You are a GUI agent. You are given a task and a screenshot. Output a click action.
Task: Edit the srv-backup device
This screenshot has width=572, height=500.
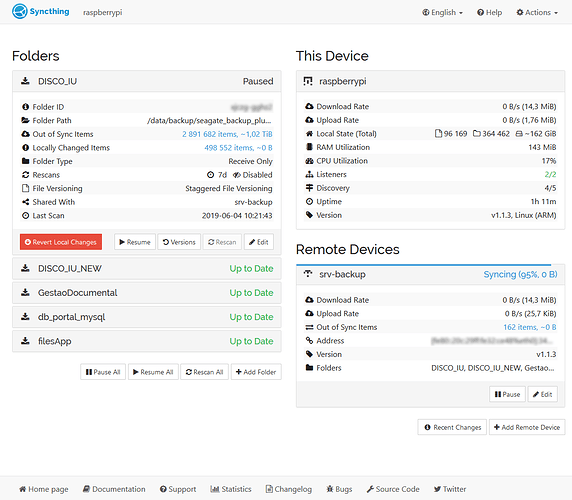(x=542, y=394)
